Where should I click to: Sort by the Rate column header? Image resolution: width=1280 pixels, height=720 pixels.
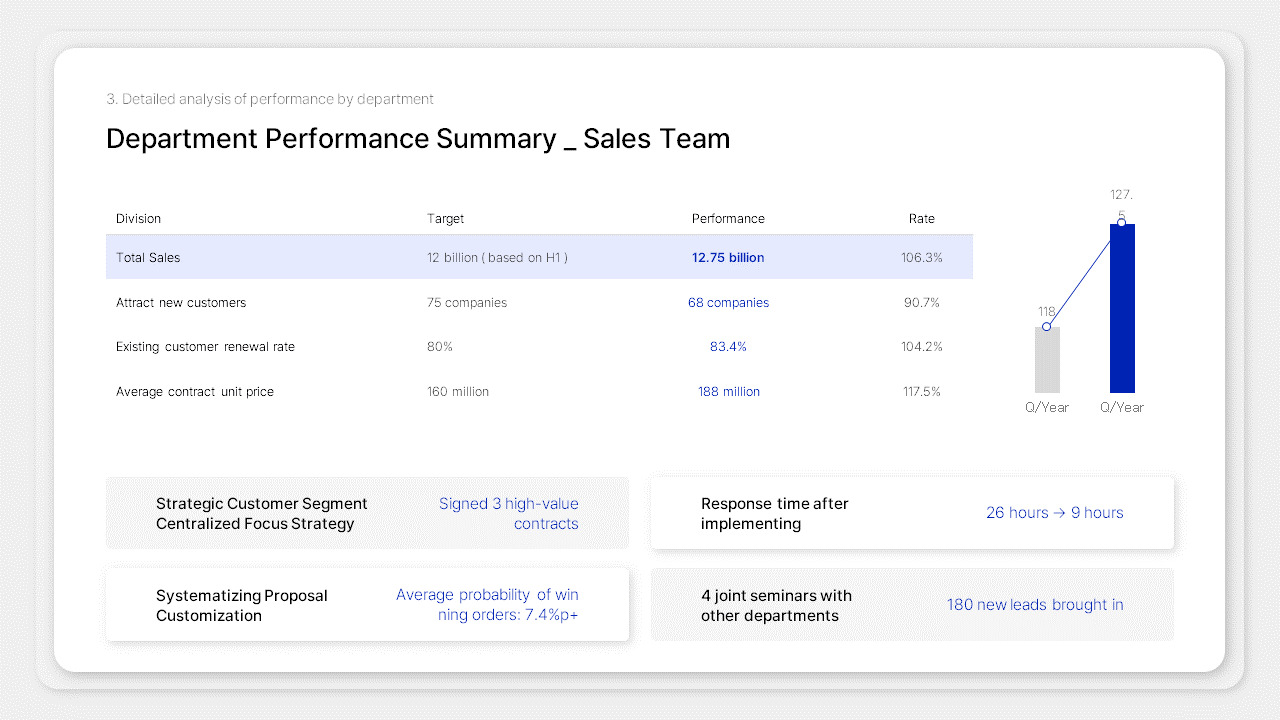pyautogui.click(x=921, y=218)
